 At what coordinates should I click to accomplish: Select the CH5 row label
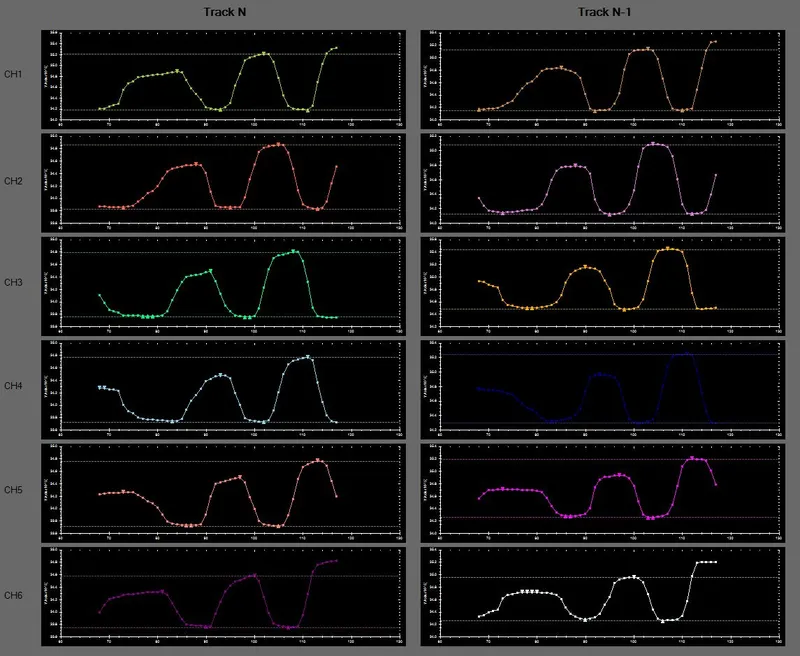tap(14, 491)
